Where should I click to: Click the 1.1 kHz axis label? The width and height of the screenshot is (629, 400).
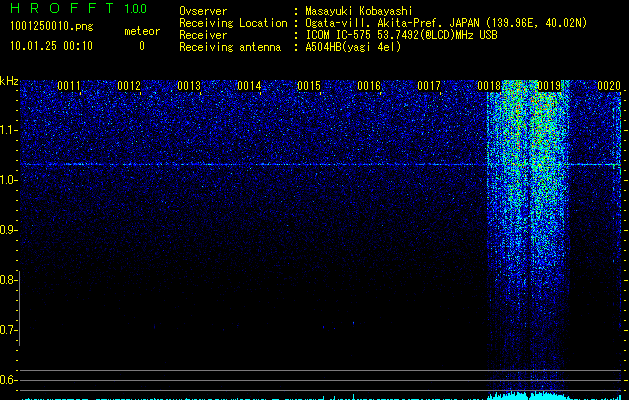click(x=8, y=130)
